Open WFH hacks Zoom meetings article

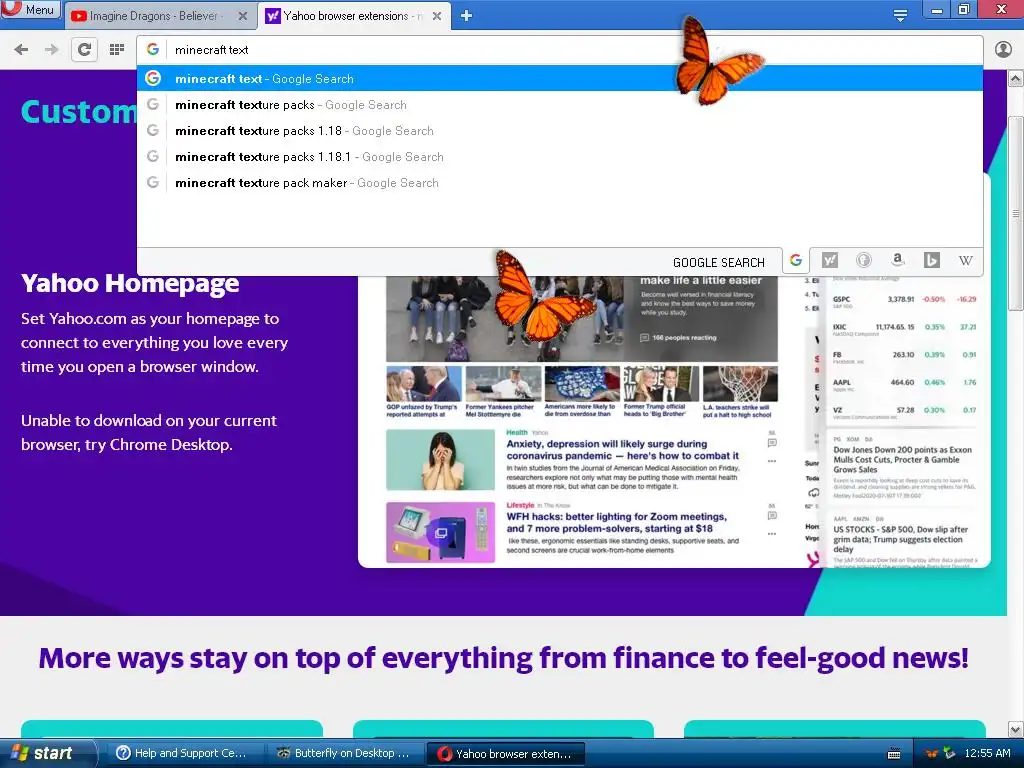[616, 522]
